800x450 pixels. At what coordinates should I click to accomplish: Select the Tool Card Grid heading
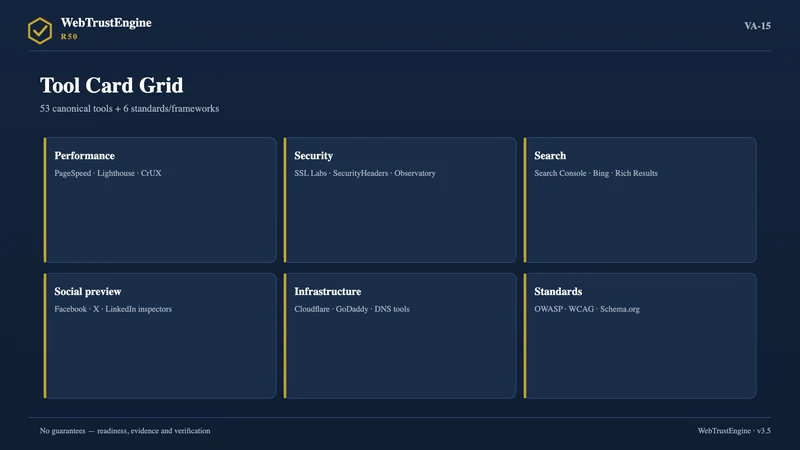pyautogui.click(x=112, y=85)
